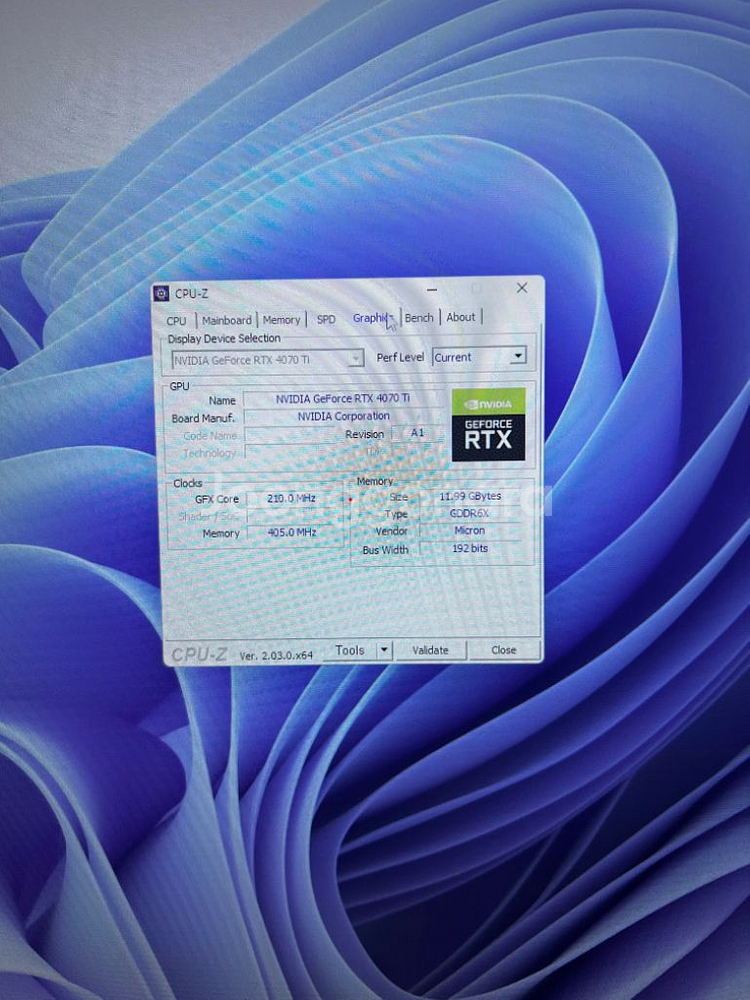This screenshot has width=750, height=1000.
Task: Click the GFX Core 210.0 MHz value
Action: [292, 498]
